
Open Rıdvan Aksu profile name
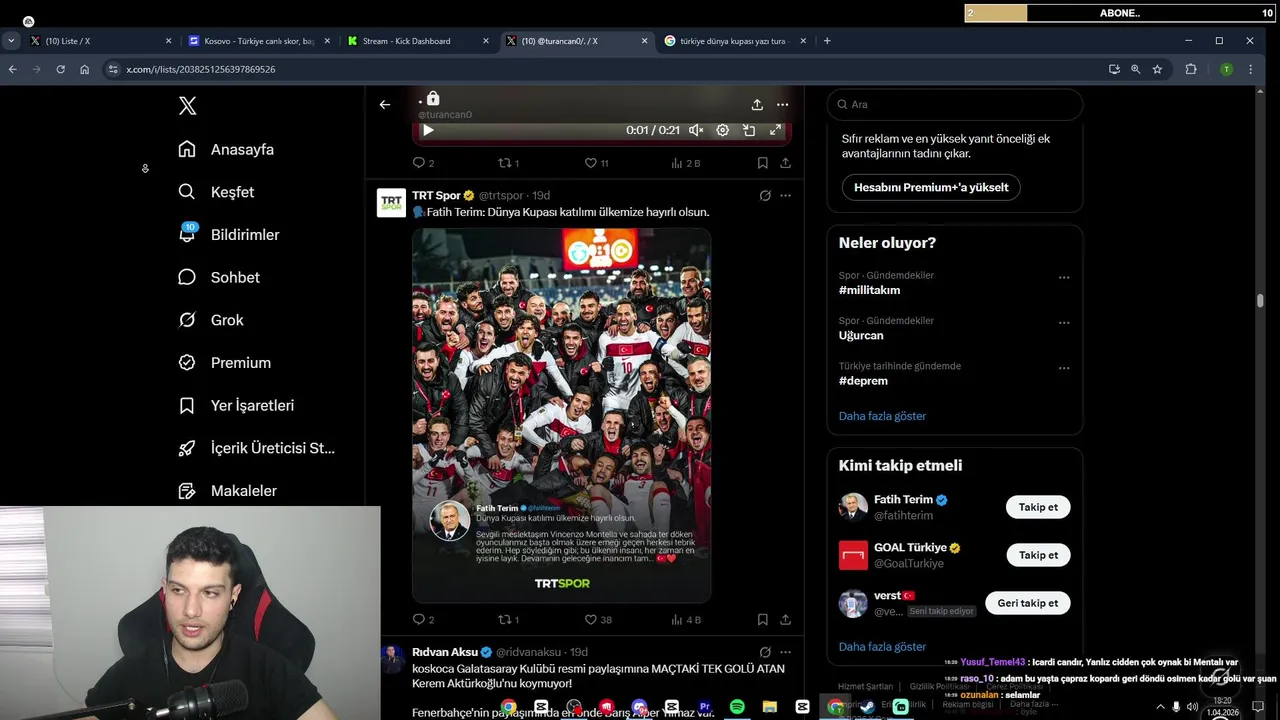pos(445,652)
